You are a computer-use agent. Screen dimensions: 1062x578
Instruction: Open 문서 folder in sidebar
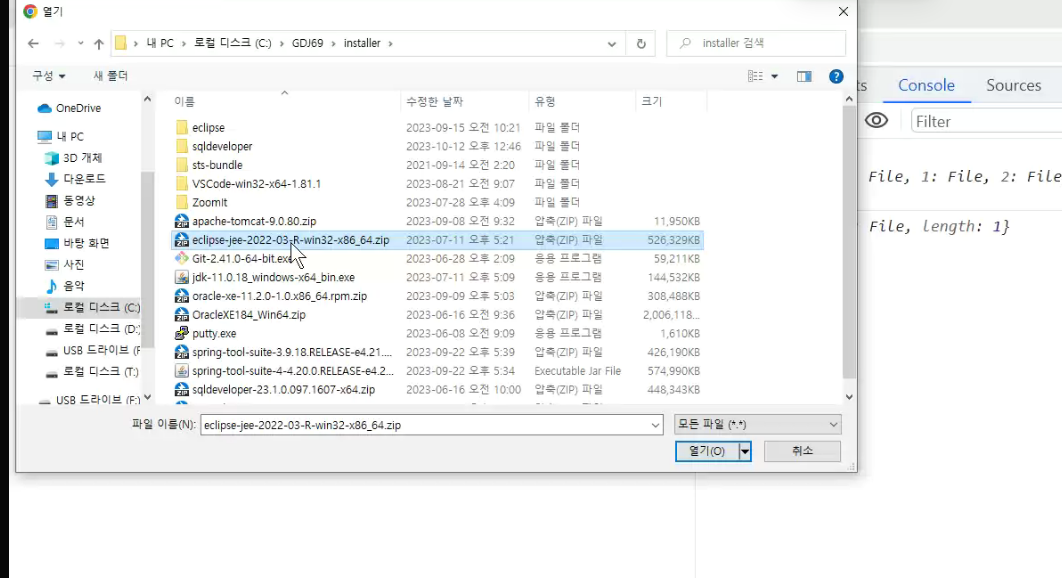point(65,222)
